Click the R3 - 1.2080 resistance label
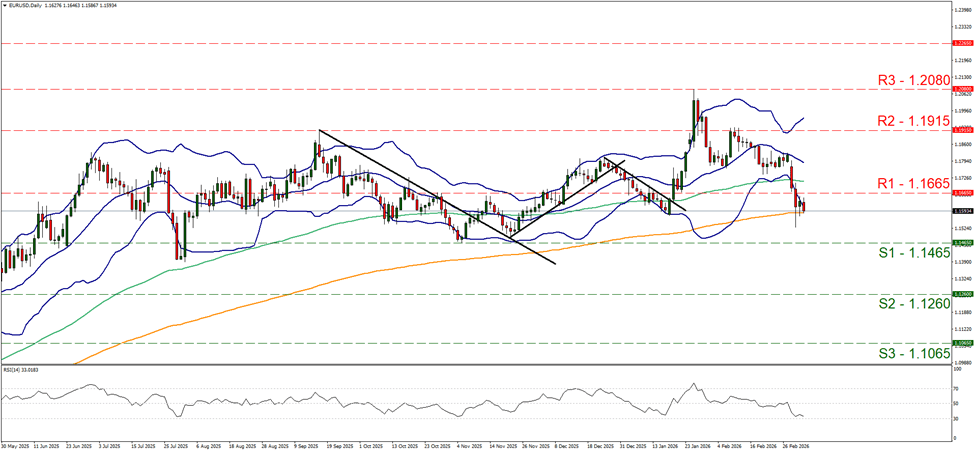This screenshot has width=975, height=452. coord(914,80)
